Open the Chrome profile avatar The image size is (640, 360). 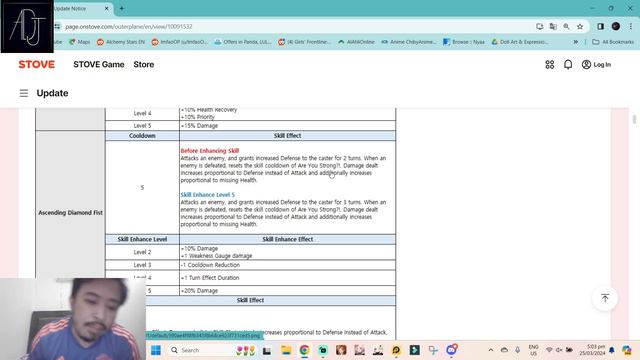click(616, 27)
